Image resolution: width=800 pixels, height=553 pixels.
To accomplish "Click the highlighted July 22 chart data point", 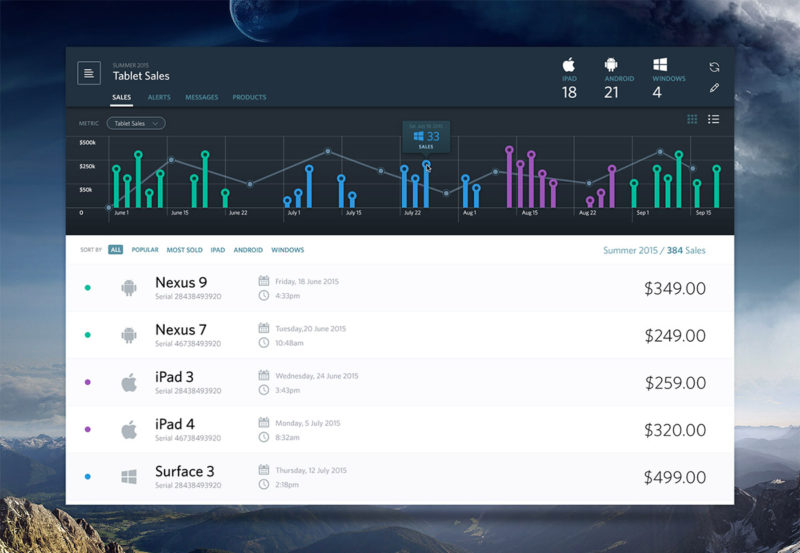I will (426, 164).
